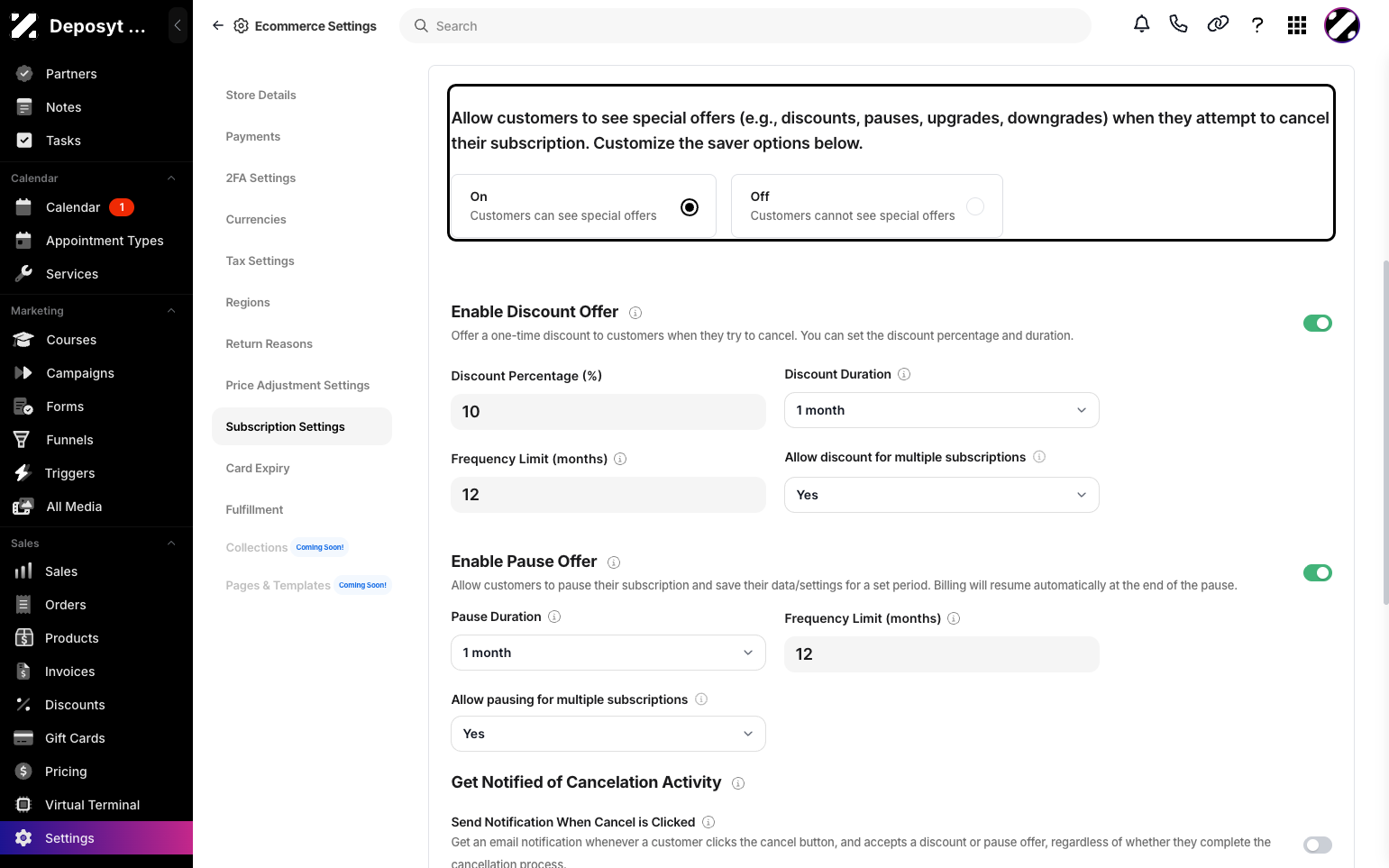Collapse the Calendar sidebar section
The height and width of the screenshot is (868, 1389).
click(171, 178)
